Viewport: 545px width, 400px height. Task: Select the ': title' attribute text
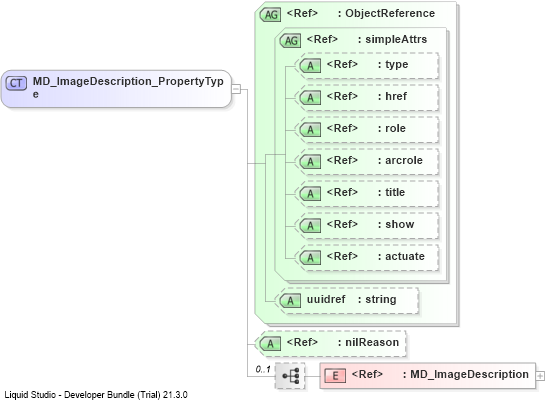[x=391, y=192]
